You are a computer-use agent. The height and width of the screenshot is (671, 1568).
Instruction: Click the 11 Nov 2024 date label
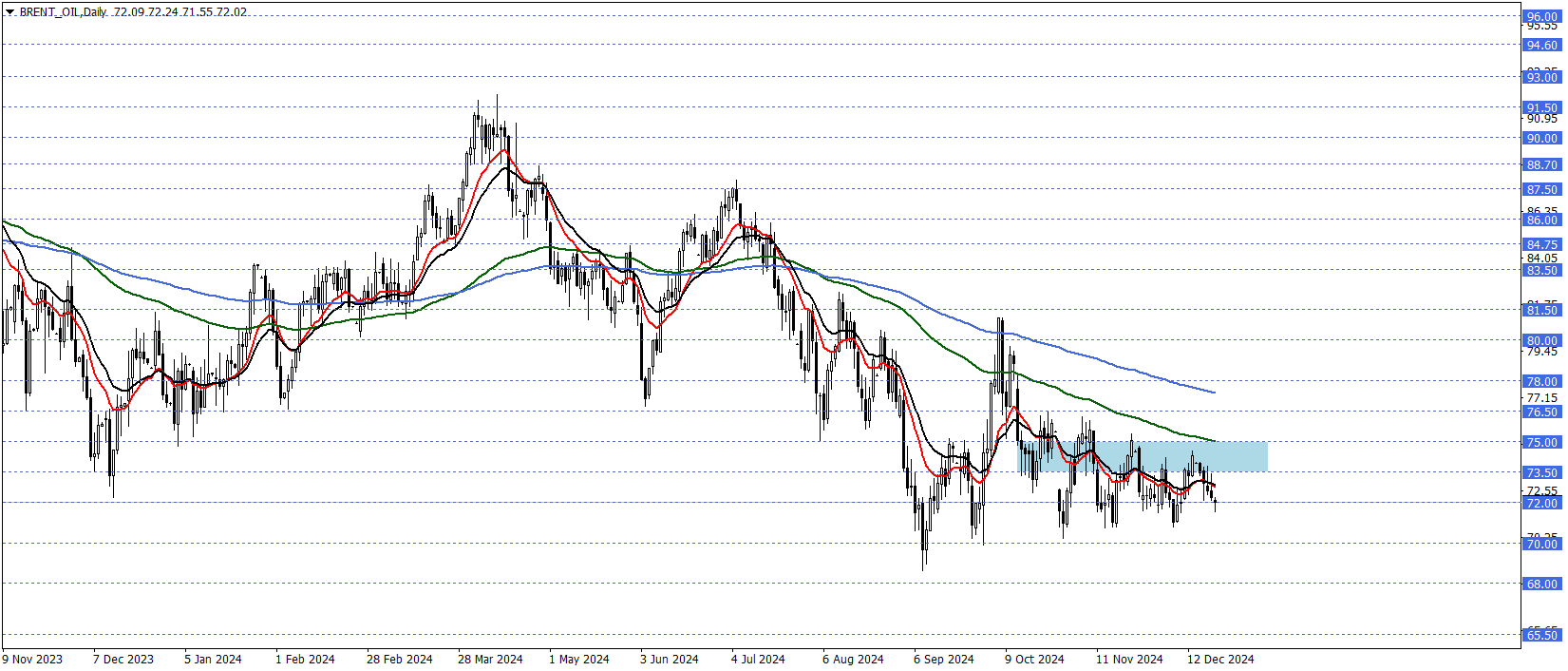click(1129, 659)
